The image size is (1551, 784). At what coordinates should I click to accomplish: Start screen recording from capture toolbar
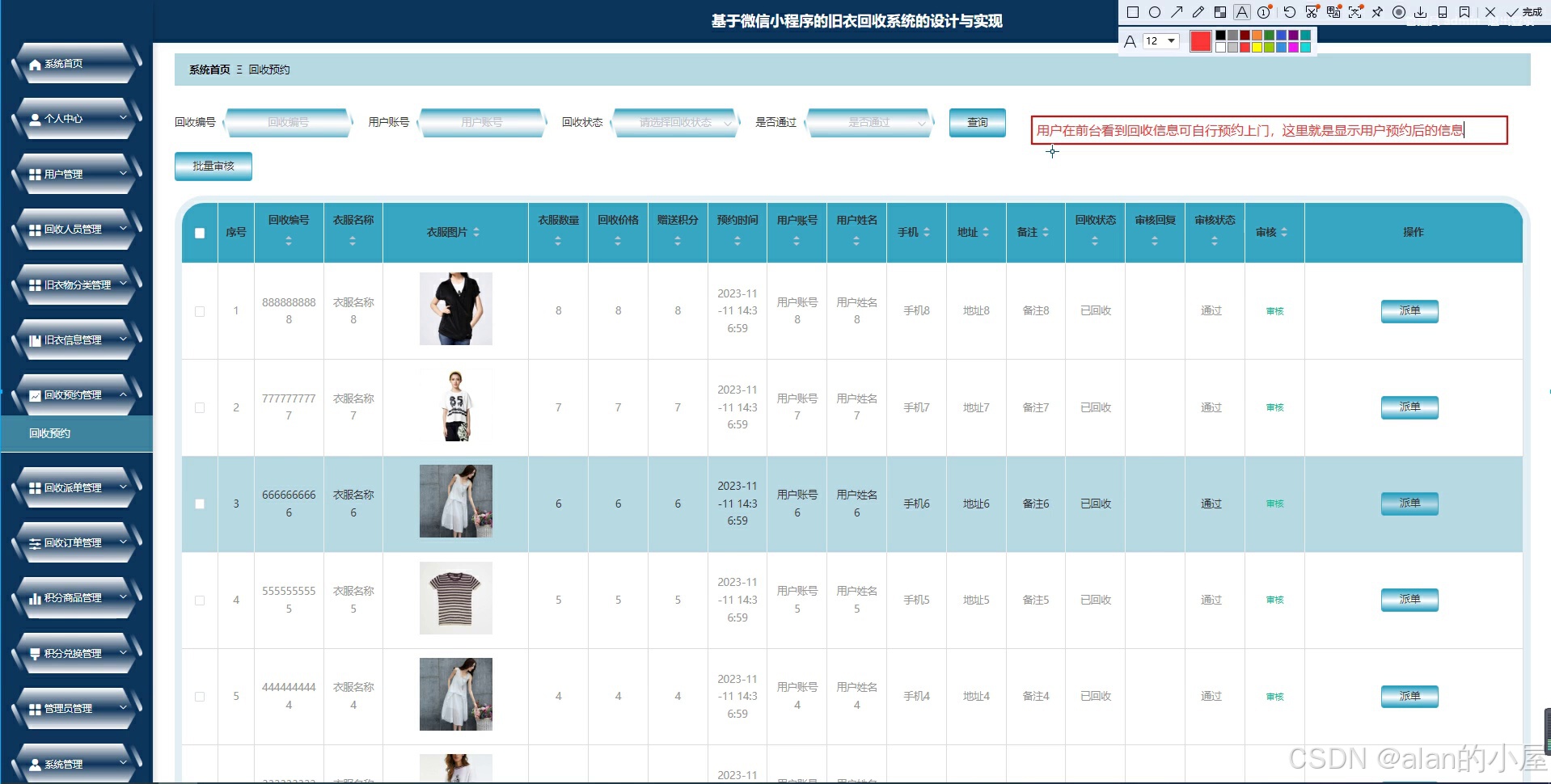pyautogui.click(x=1399, y=12)
